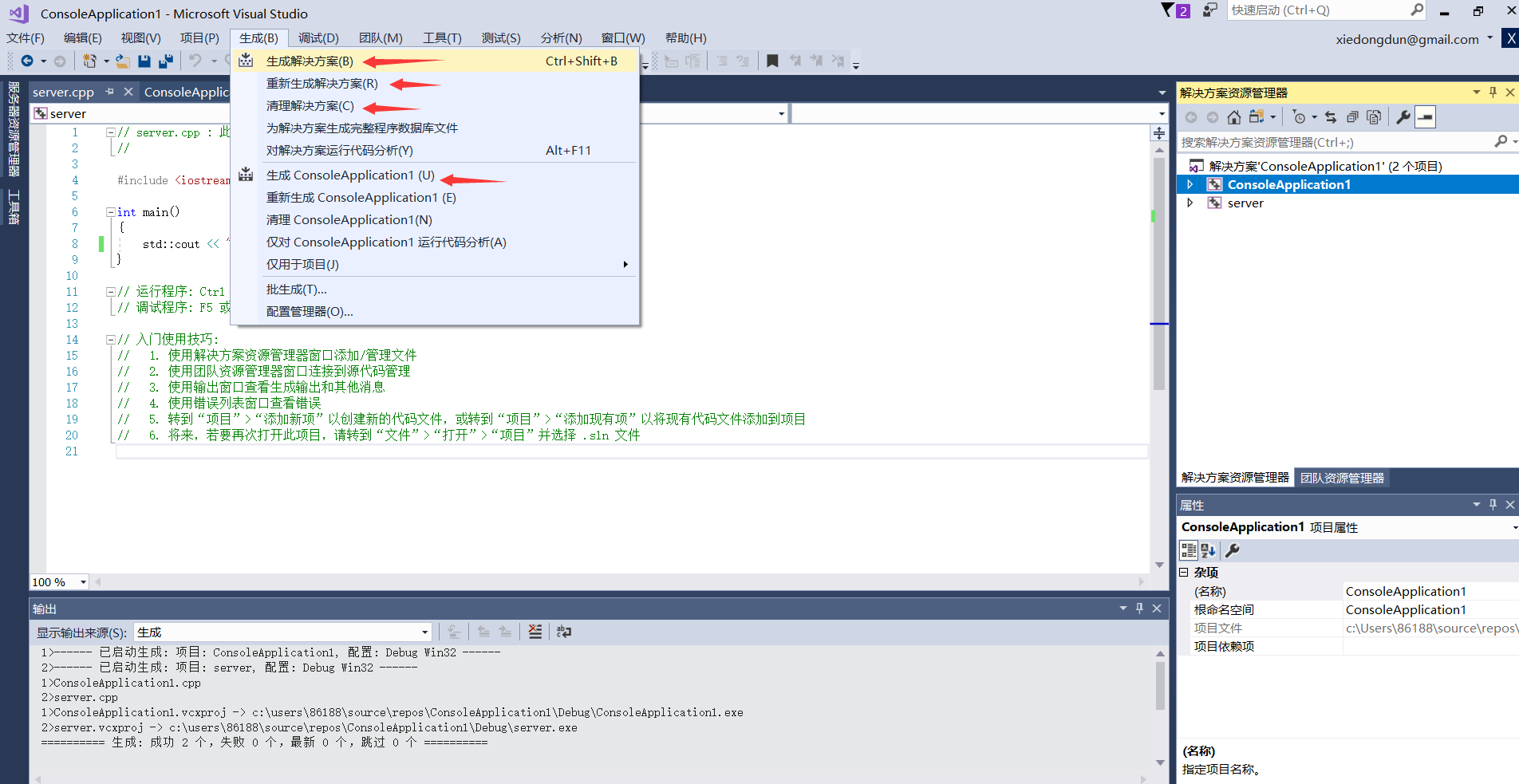Click the Save All double-disk icon

tap(166, 61)
